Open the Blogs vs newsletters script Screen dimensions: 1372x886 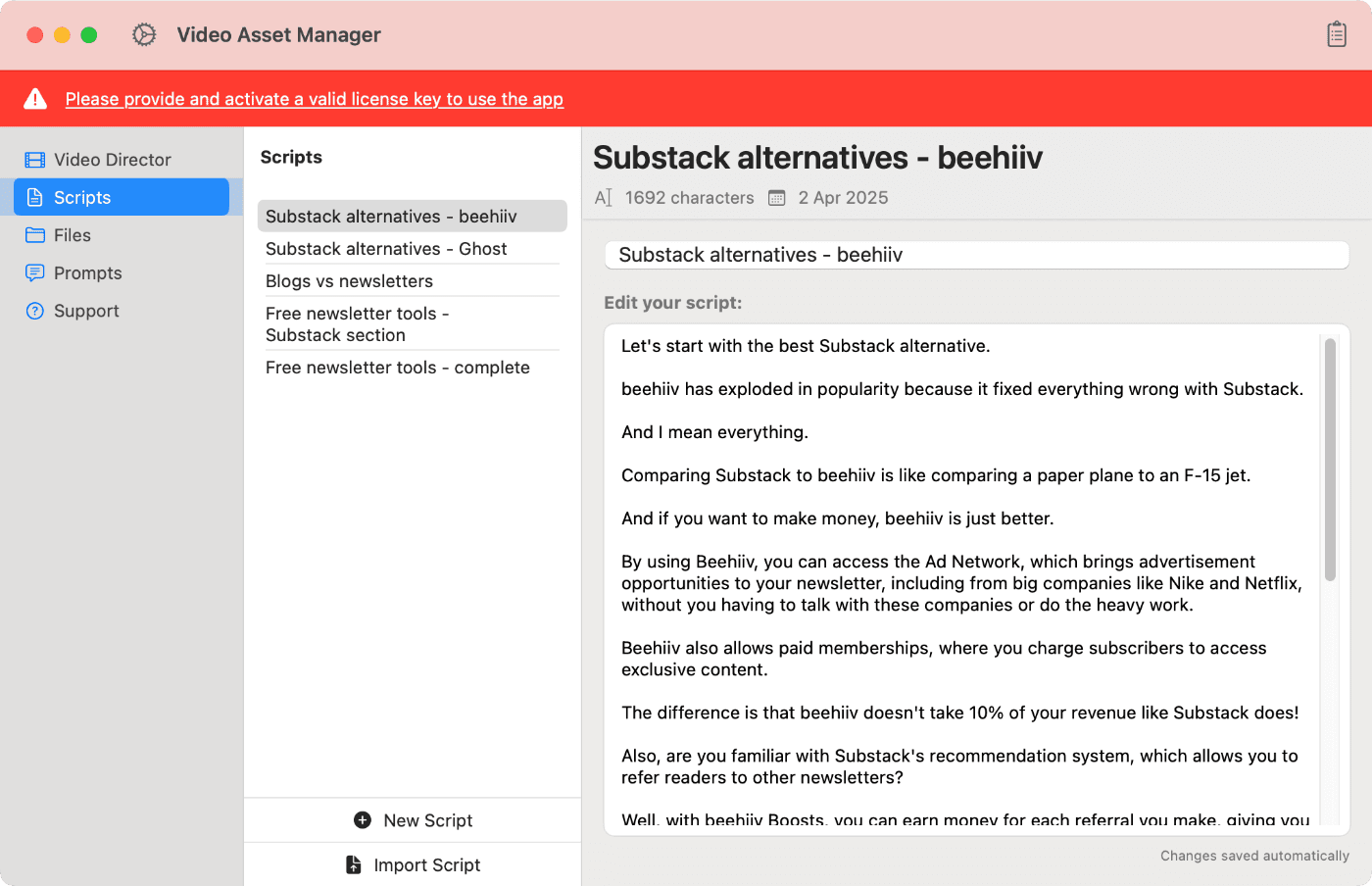coord(349,281)
